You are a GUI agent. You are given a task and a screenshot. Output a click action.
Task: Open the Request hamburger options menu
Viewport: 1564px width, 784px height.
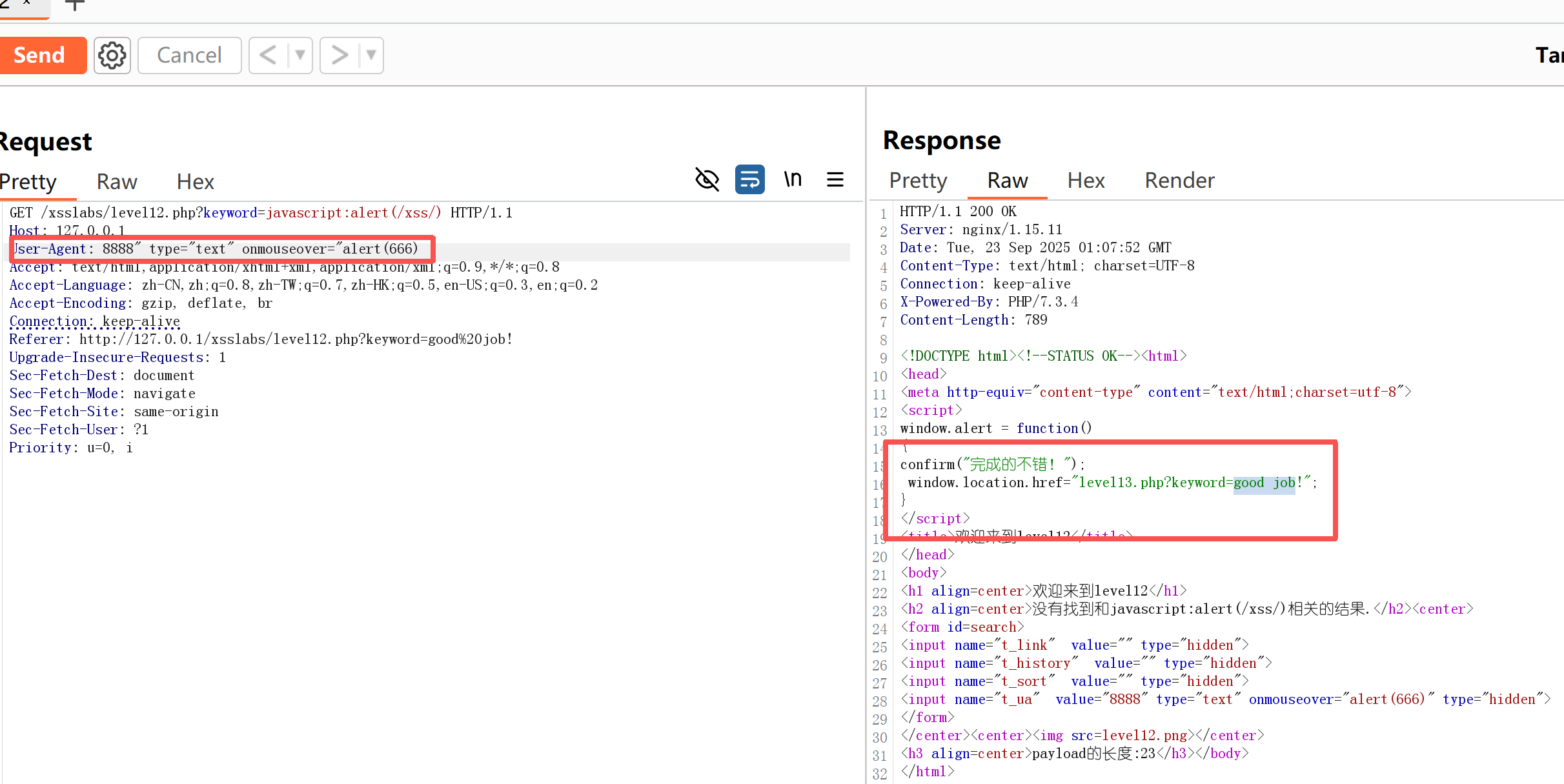pos(835,179)
